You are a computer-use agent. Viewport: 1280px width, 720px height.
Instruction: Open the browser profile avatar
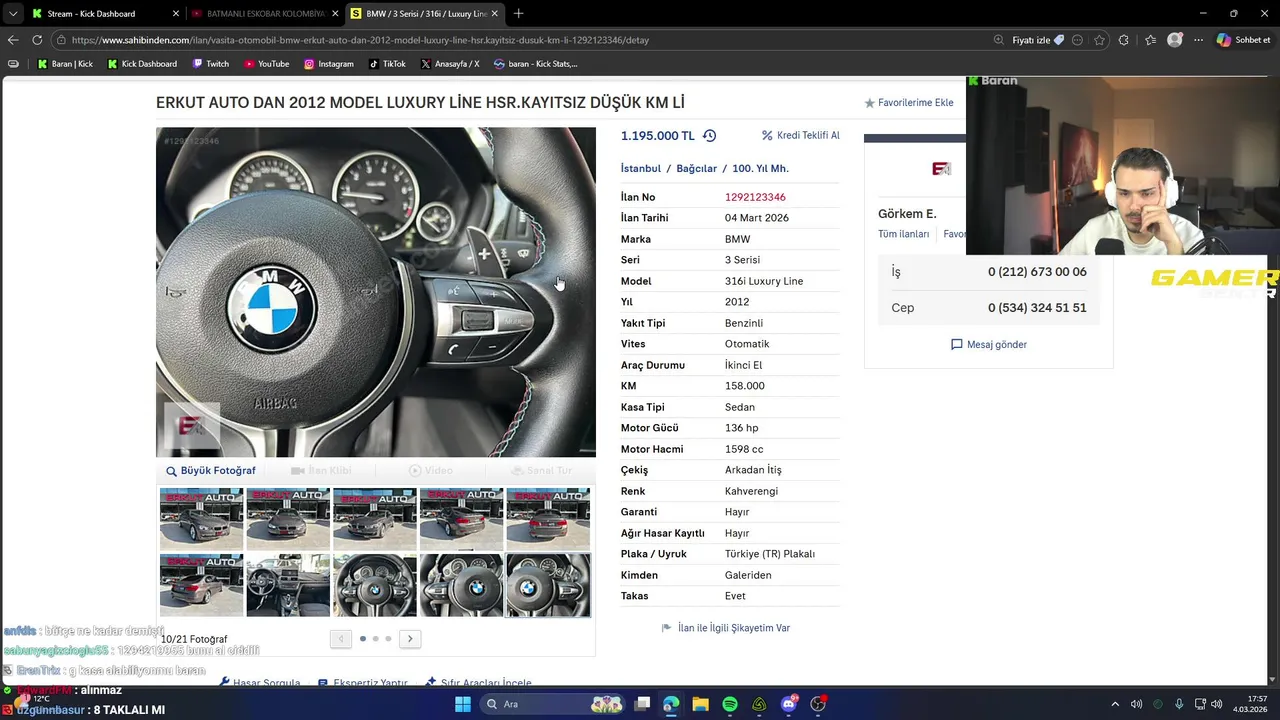click(x=1175, y=40)
